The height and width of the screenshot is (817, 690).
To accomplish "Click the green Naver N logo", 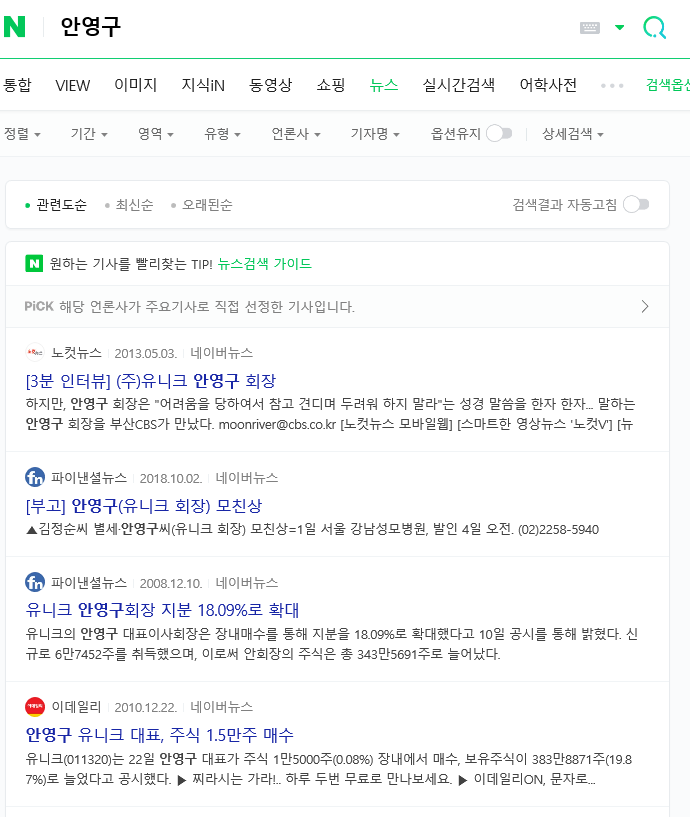I will (15, 27).
